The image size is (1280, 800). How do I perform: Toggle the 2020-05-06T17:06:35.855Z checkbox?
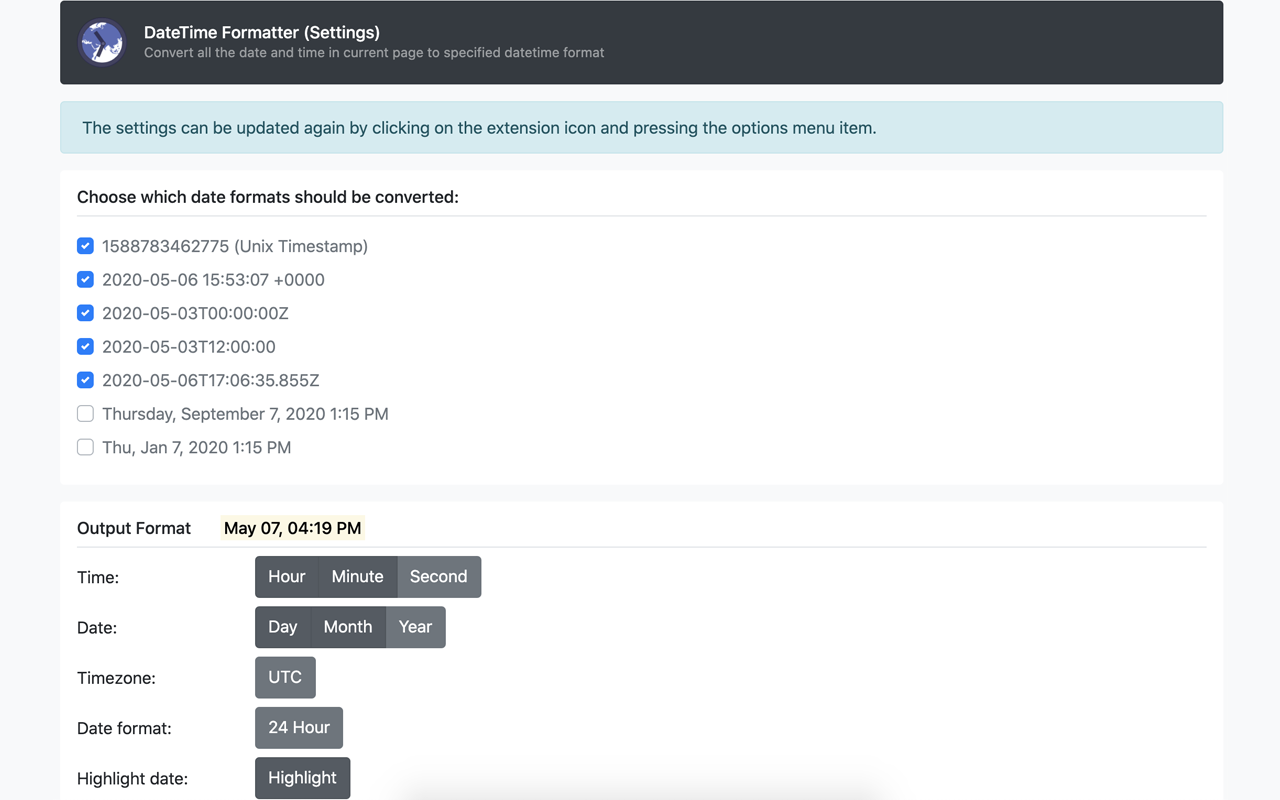point(85,380)
